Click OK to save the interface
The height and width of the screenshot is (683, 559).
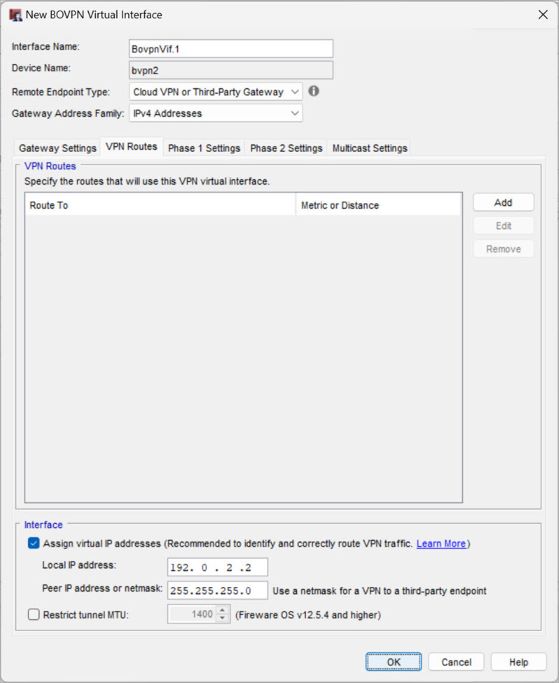pos(393,662)
